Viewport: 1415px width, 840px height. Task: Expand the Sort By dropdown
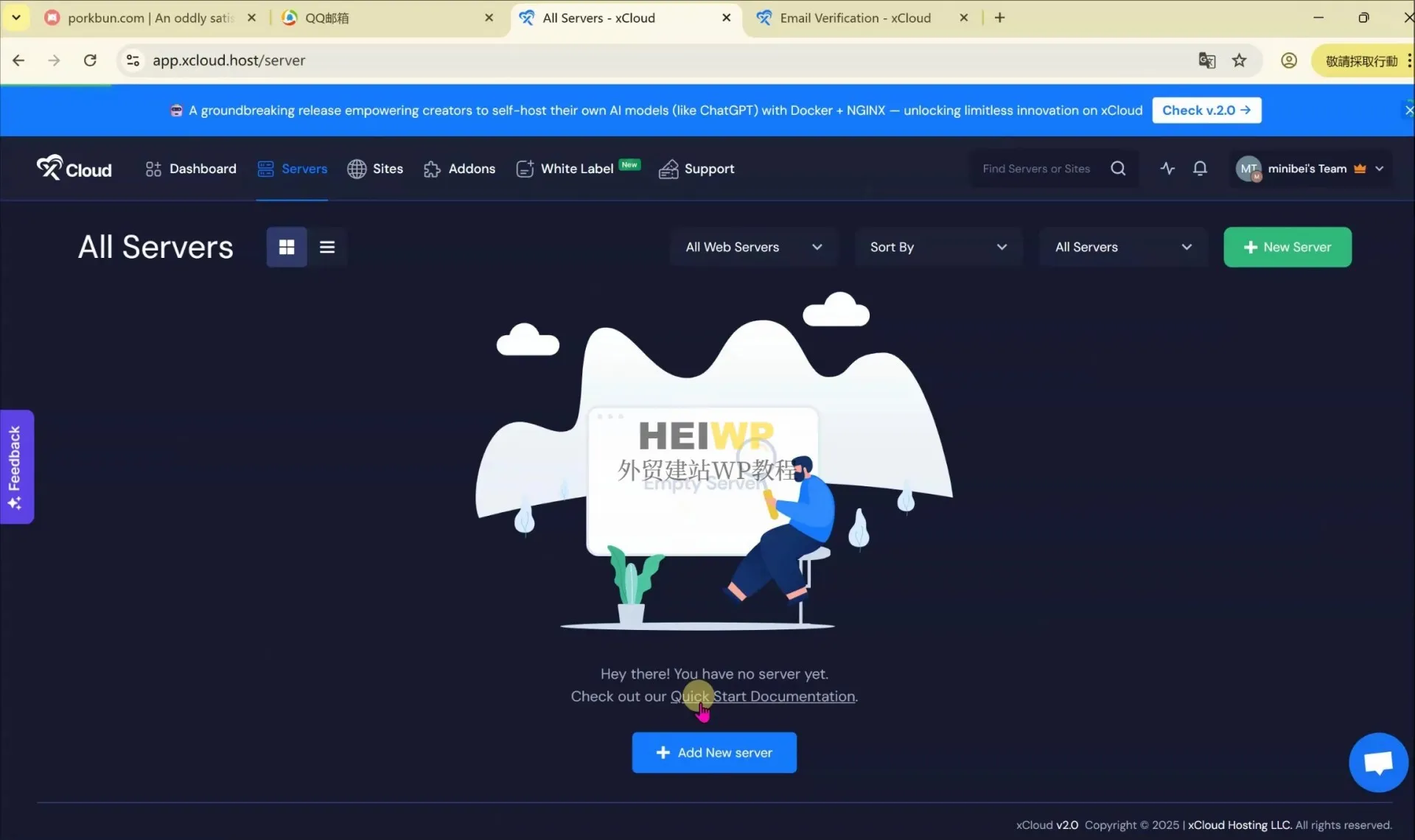tap(937, 247)
